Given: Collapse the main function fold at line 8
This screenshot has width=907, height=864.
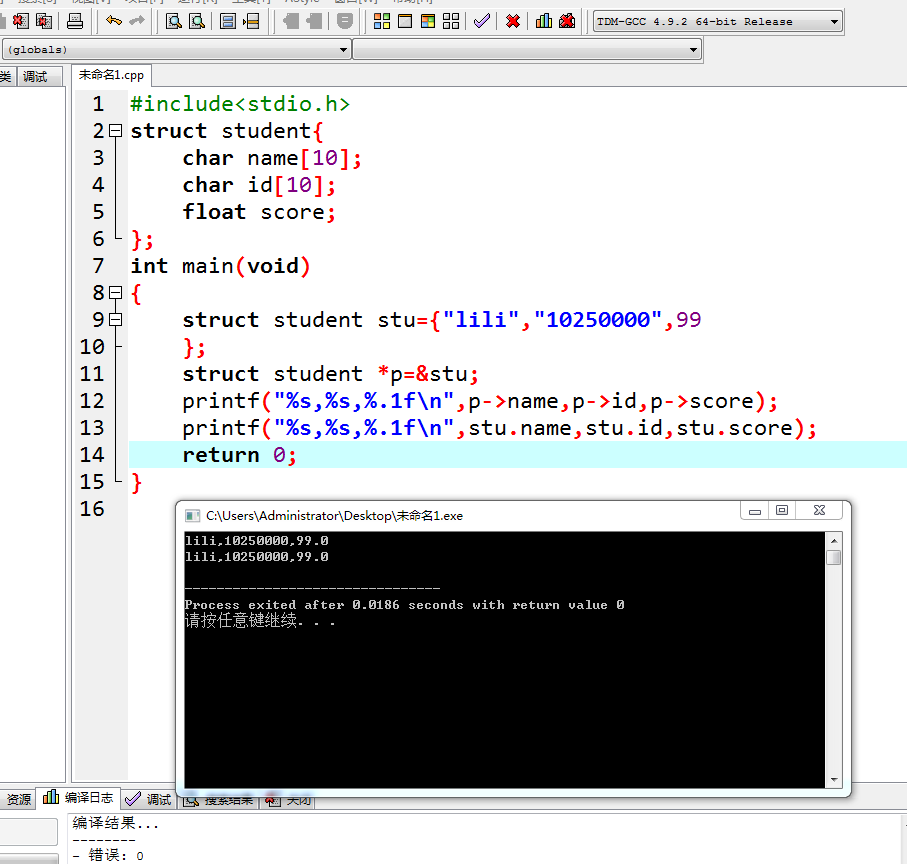Looking at the screenshot, I should pyautogui.click(x=116, y=293).
